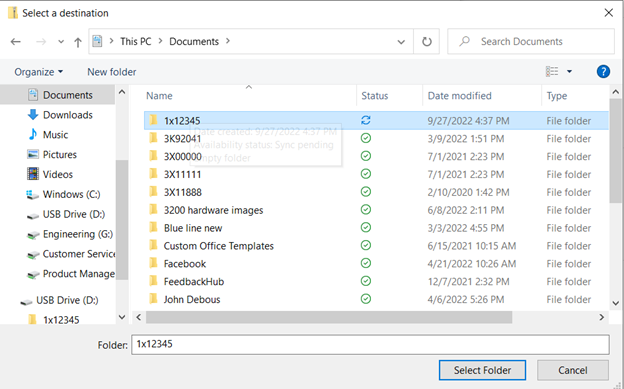Go up one folder level
The height and width of the screenshot is (389, 624).
tap(78, 42)
